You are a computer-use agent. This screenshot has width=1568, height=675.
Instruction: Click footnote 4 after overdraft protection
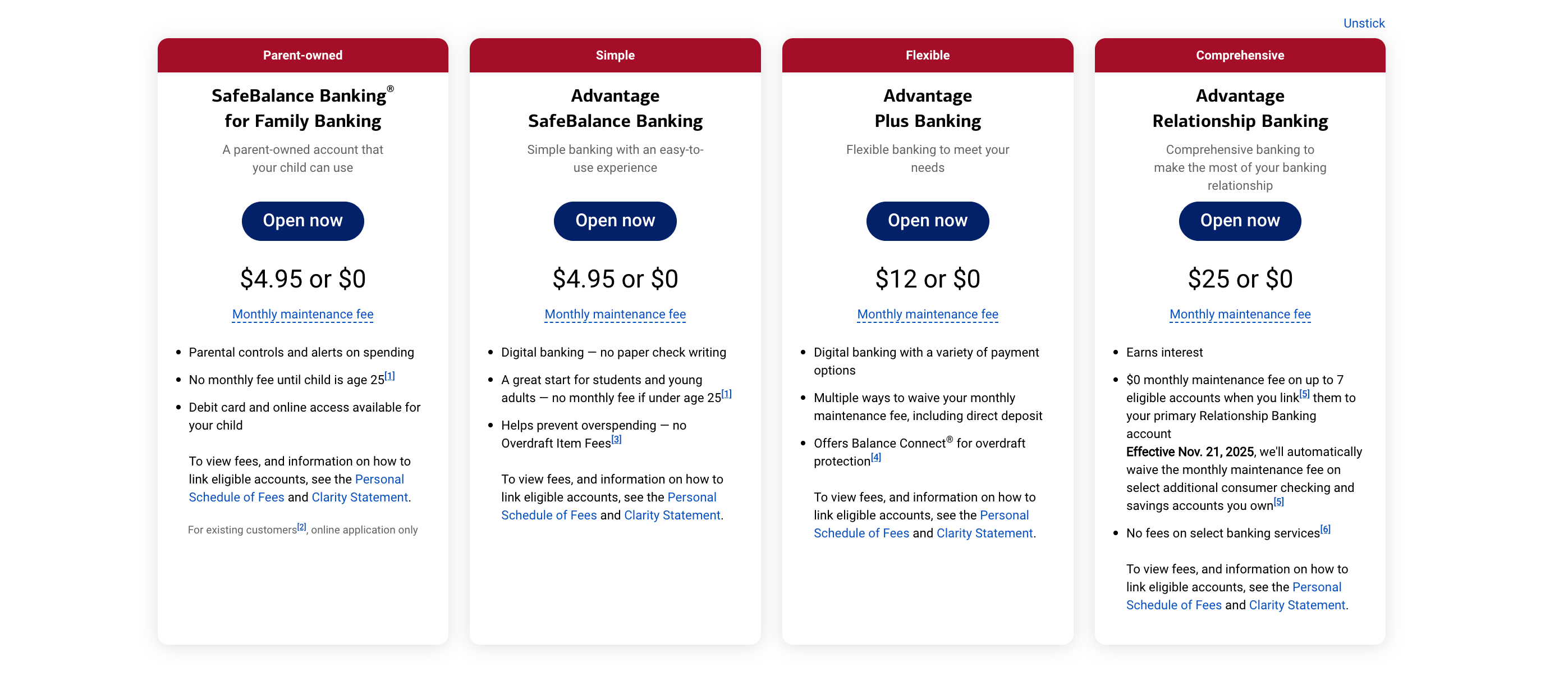coord(875,458)
